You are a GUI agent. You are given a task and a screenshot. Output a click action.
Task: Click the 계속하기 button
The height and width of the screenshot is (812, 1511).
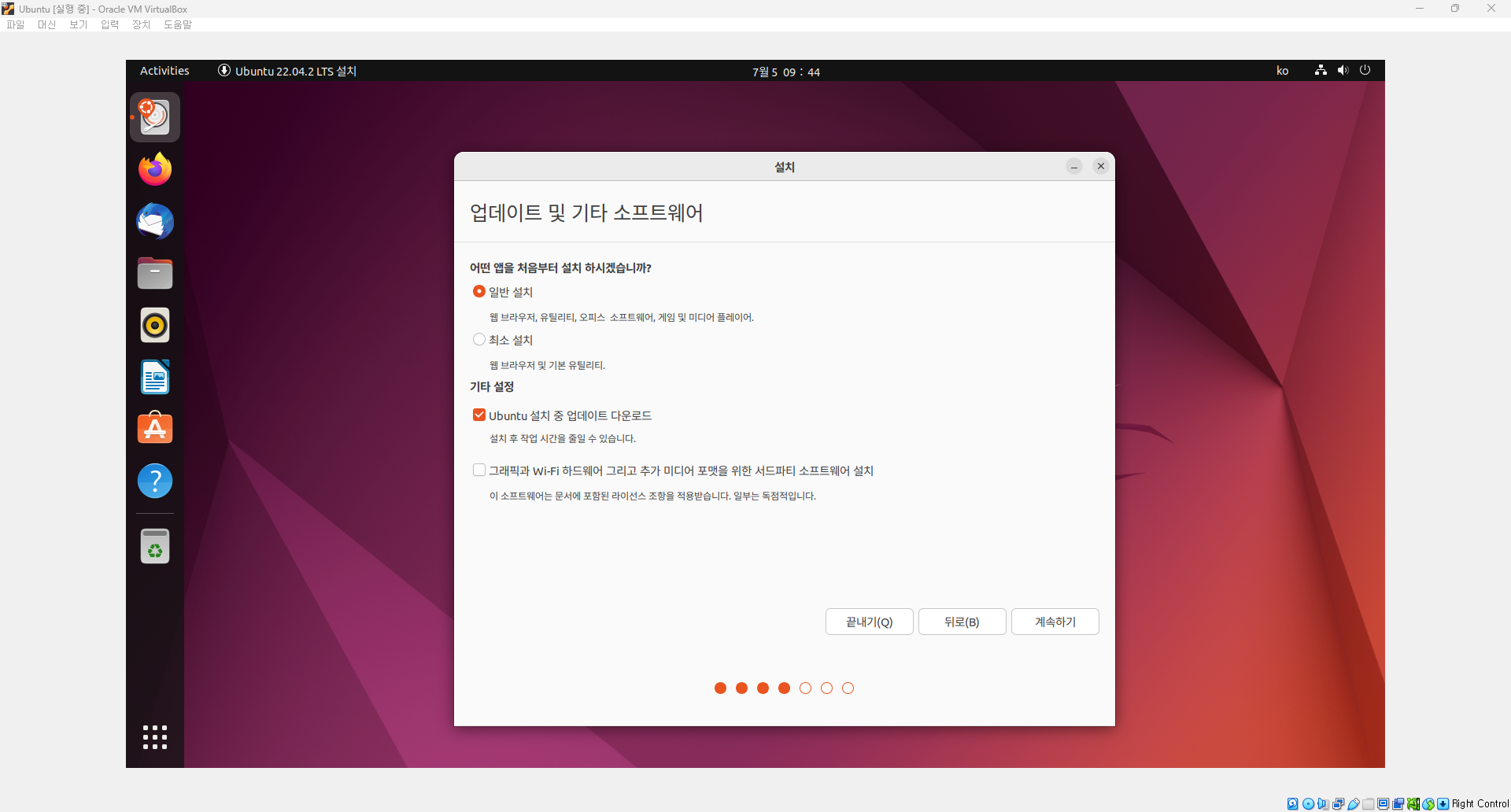(x=1055, y=622)
